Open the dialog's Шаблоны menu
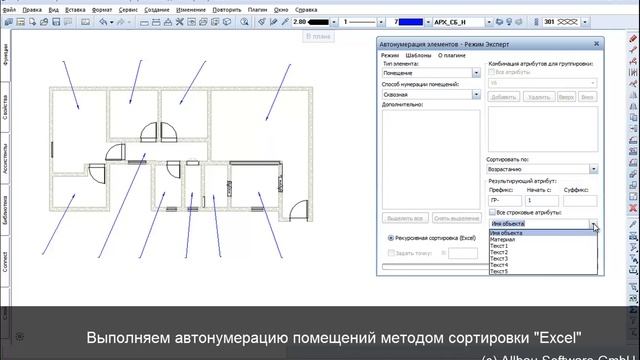 coord(418,55)
